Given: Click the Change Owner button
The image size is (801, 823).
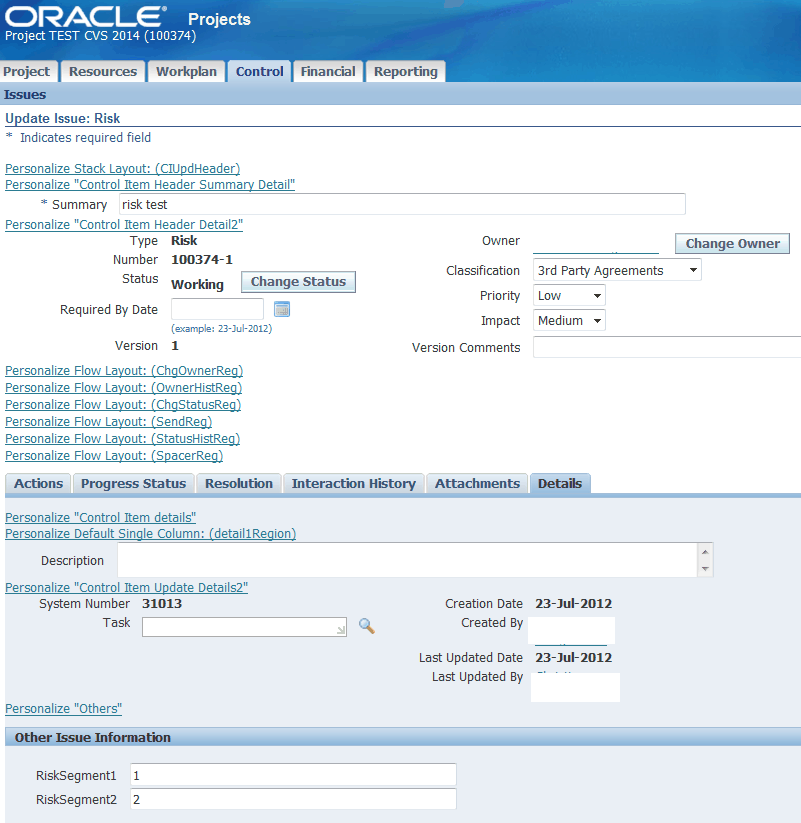Looking at the screenshot, I should pyautogui.click(x=731, y=243).
